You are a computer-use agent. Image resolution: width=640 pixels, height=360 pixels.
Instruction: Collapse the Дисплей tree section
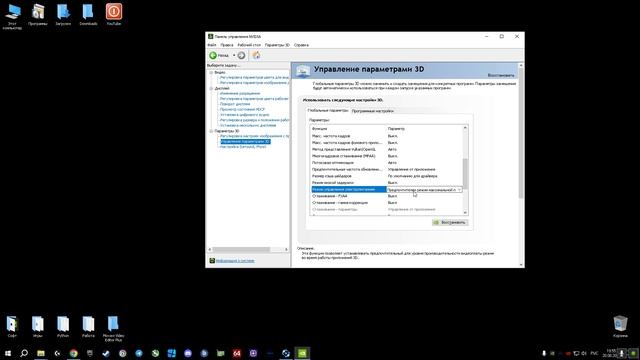coord(211,88)
